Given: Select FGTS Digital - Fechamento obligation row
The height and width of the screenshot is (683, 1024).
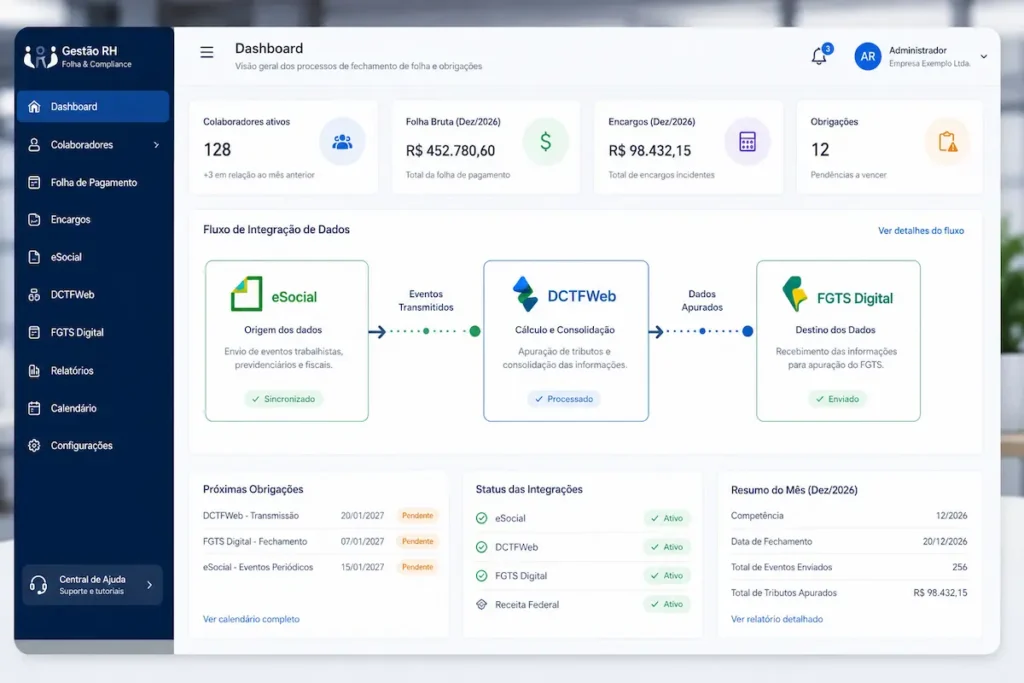Looking at the screenshot, I should [320, 541].
